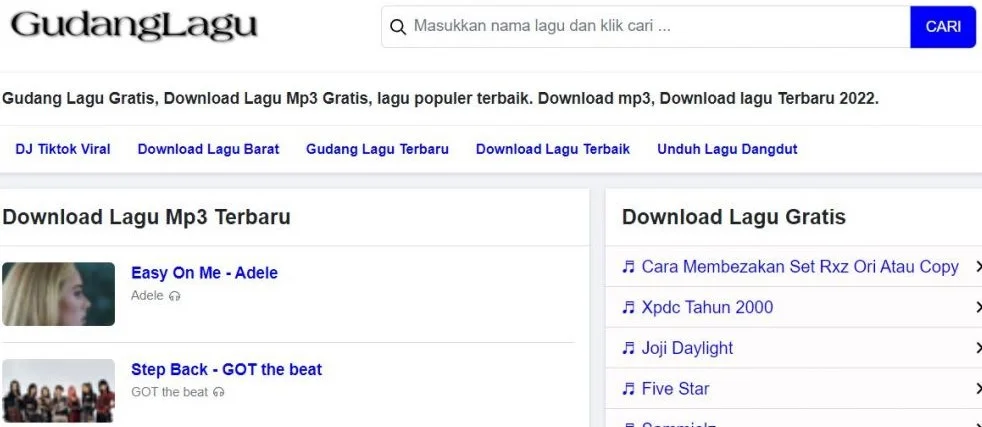Click the search magnifier icon

click(398, 27)
